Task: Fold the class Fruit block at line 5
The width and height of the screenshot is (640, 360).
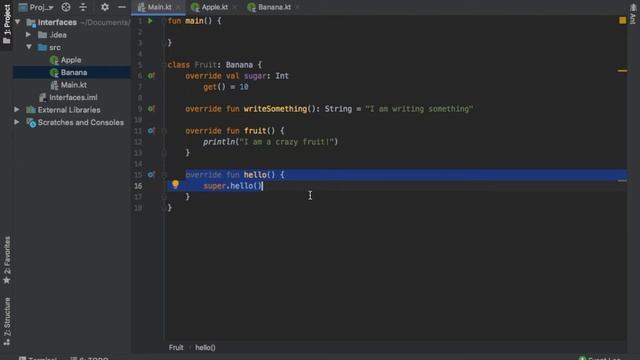Action: (164, 64)
